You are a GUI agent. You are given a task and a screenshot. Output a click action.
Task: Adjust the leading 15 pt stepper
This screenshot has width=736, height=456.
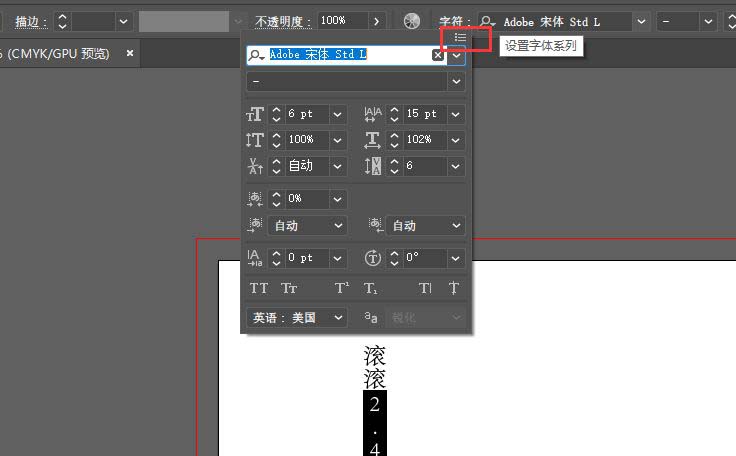(394, 114)
